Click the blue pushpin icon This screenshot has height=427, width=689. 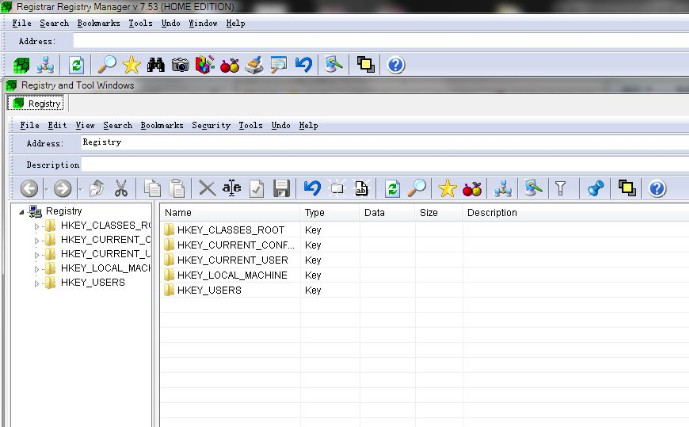point(595,189)
